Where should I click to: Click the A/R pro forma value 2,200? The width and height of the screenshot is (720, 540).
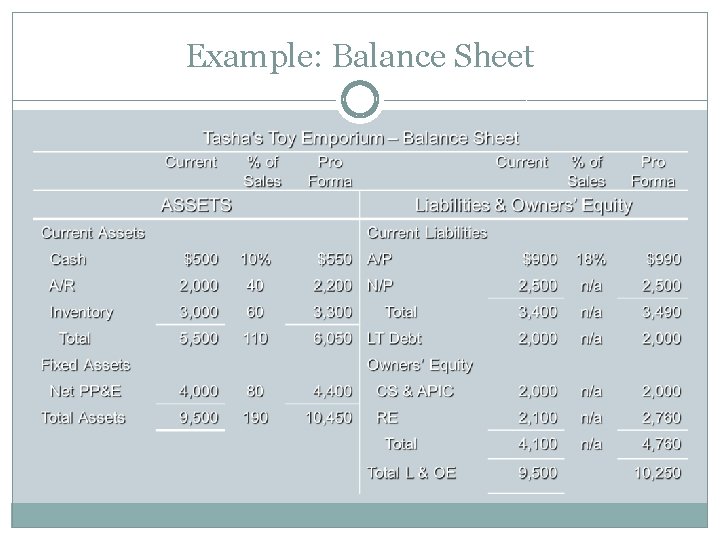333,286
